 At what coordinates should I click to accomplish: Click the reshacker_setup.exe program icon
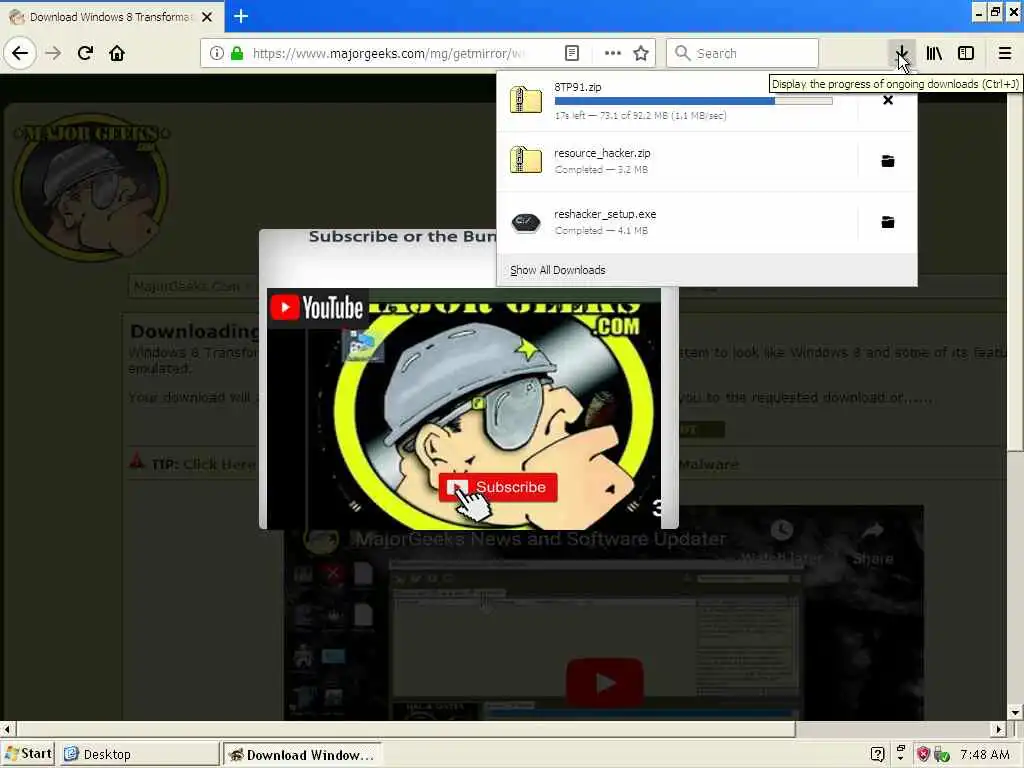tap(526, 223)
